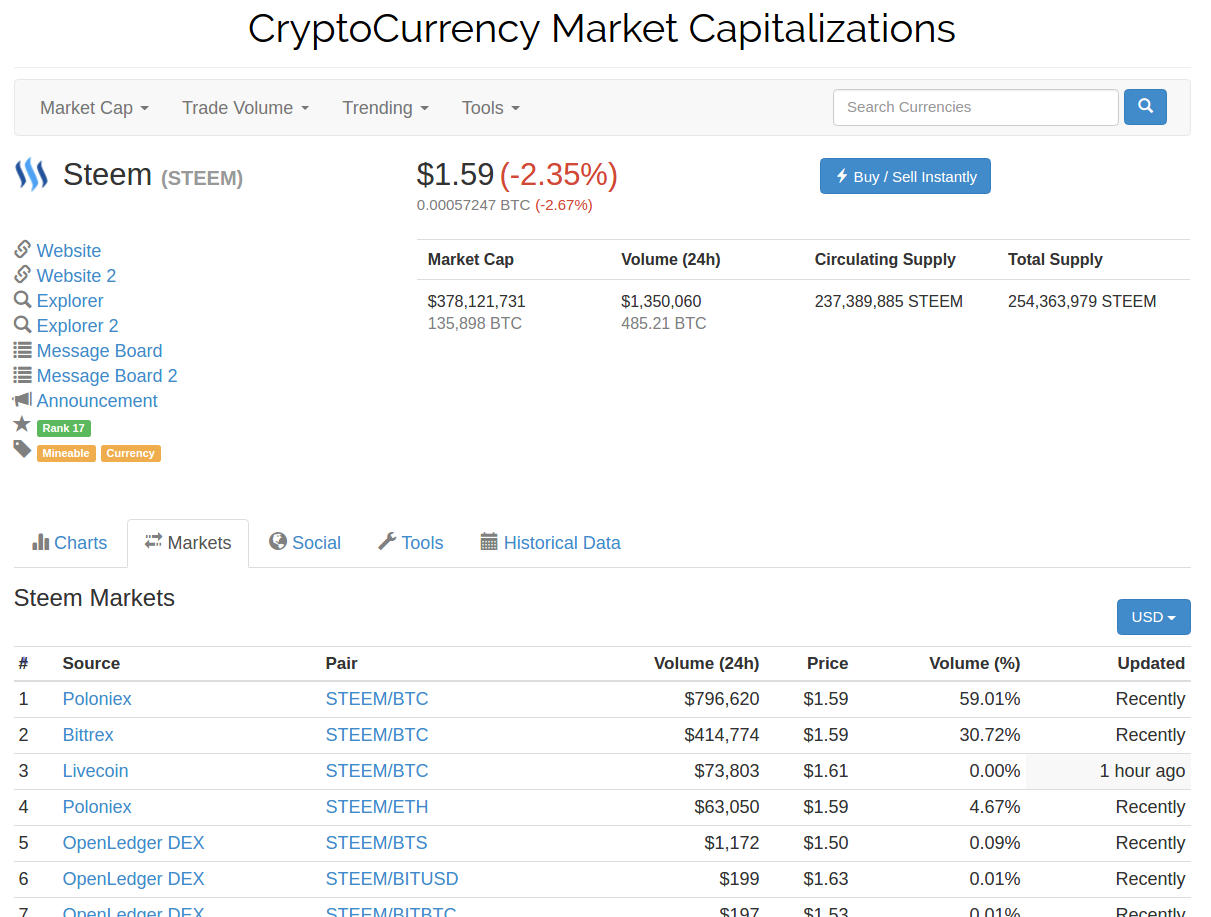The width and height of the screenshot is (1211, 917).
Task: Click the exchange arrows icon on Markets tab
Action: [154, 541]
